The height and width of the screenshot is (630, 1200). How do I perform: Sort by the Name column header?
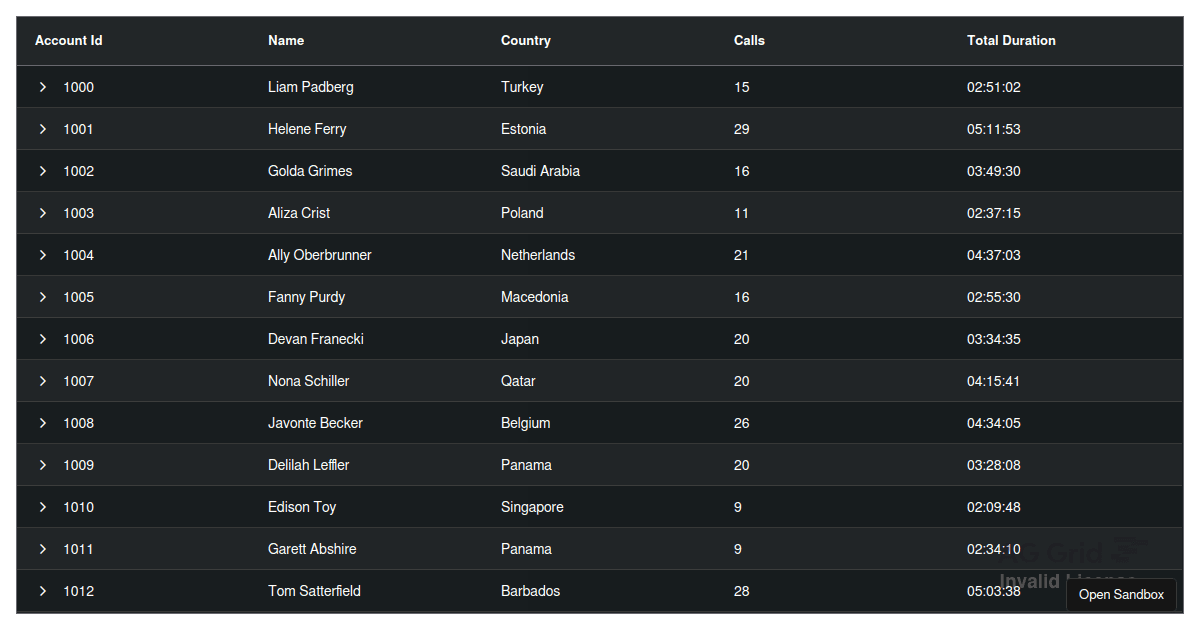[x=286, y=41]
